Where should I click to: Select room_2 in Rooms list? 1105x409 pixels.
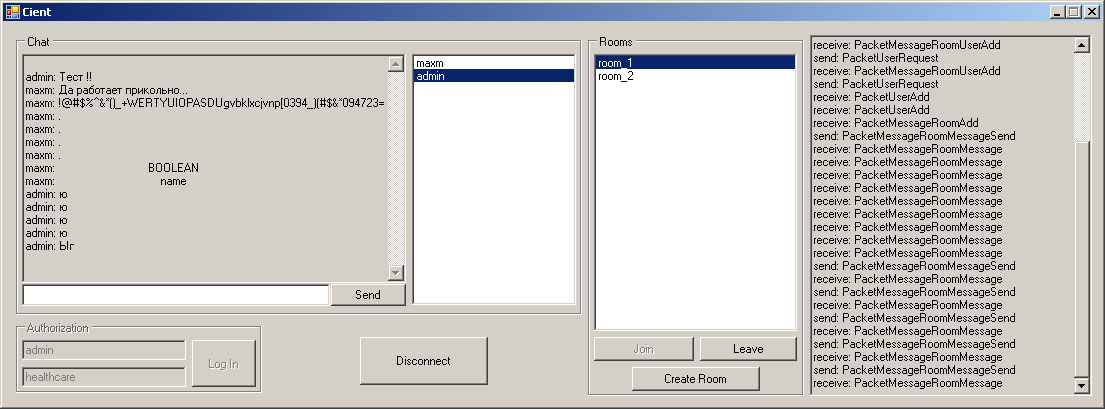point(615,76)
